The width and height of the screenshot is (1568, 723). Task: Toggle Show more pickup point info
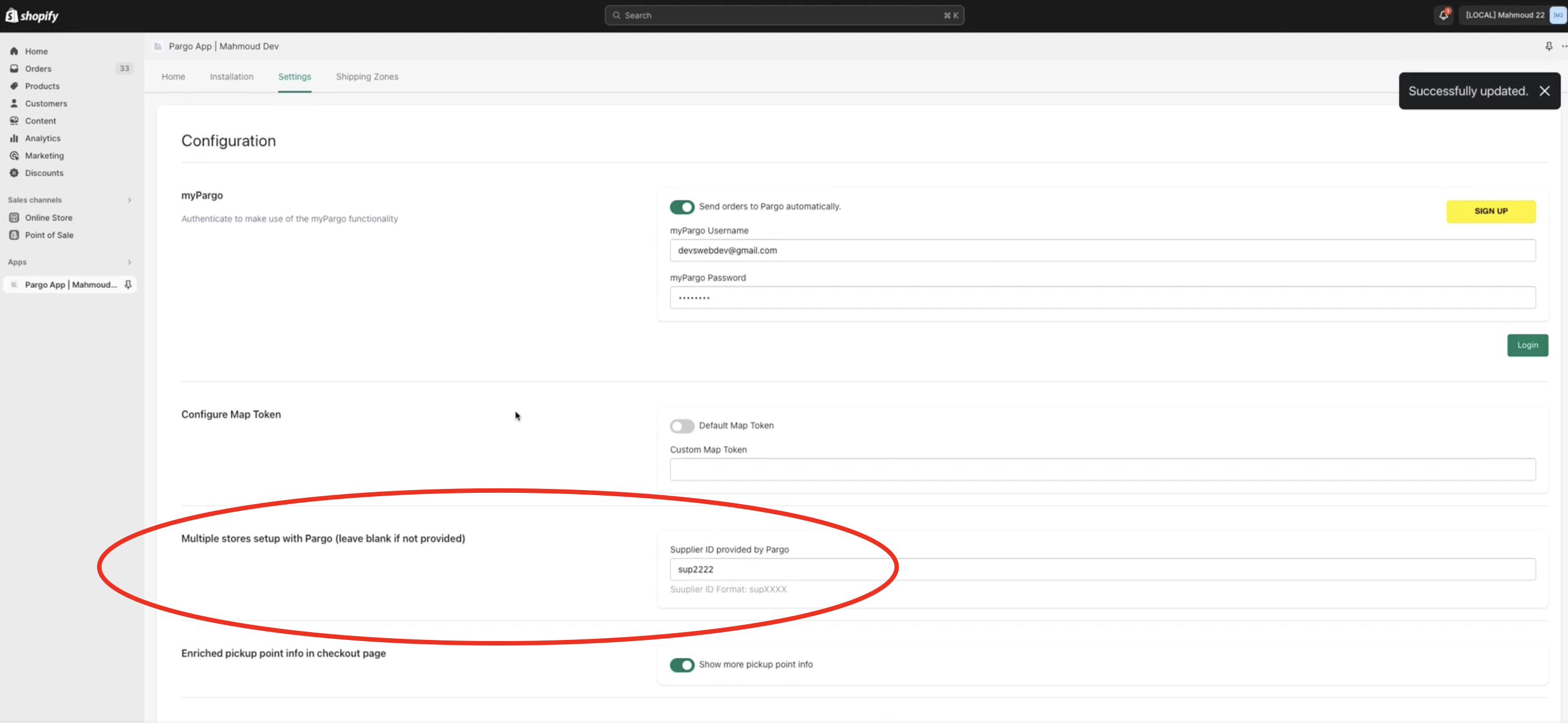pos(682,665)
